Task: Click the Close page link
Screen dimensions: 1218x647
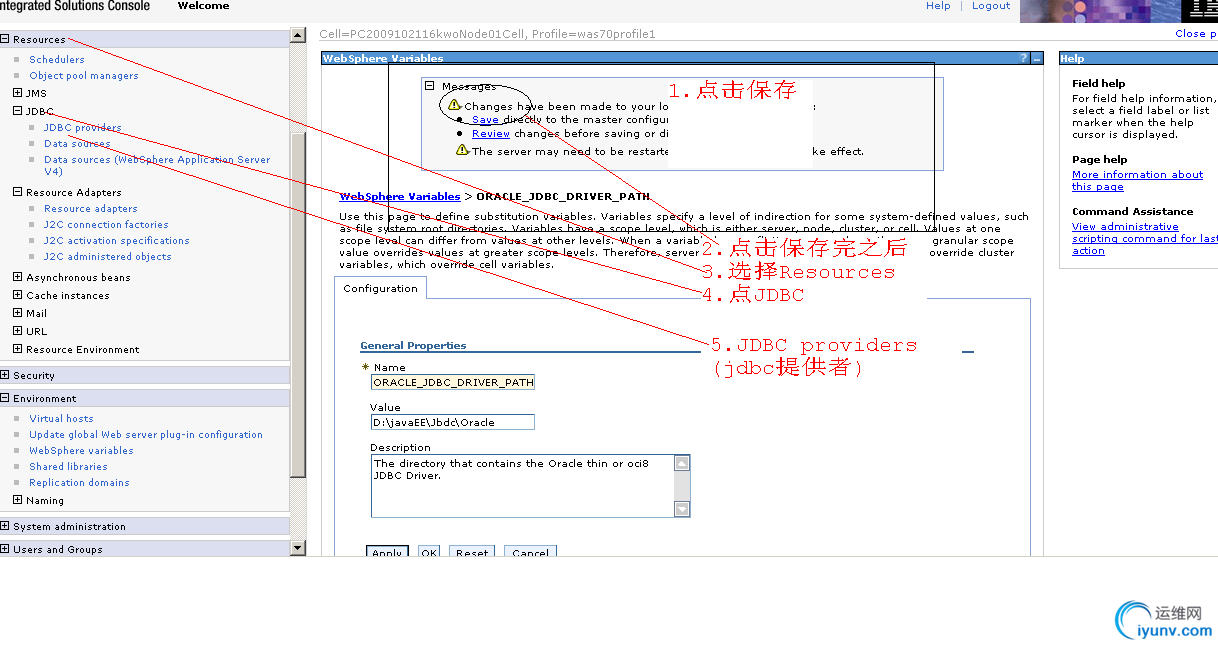Action: coord(1196,34)
